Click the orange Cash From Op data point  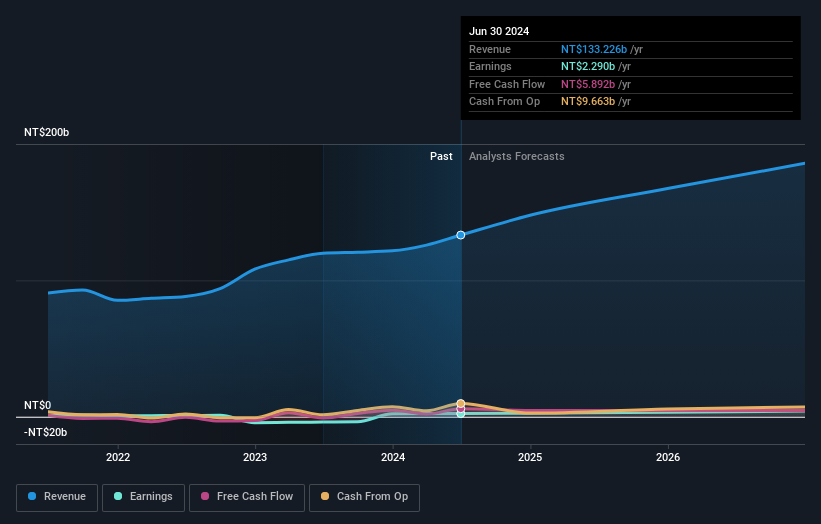461,404
